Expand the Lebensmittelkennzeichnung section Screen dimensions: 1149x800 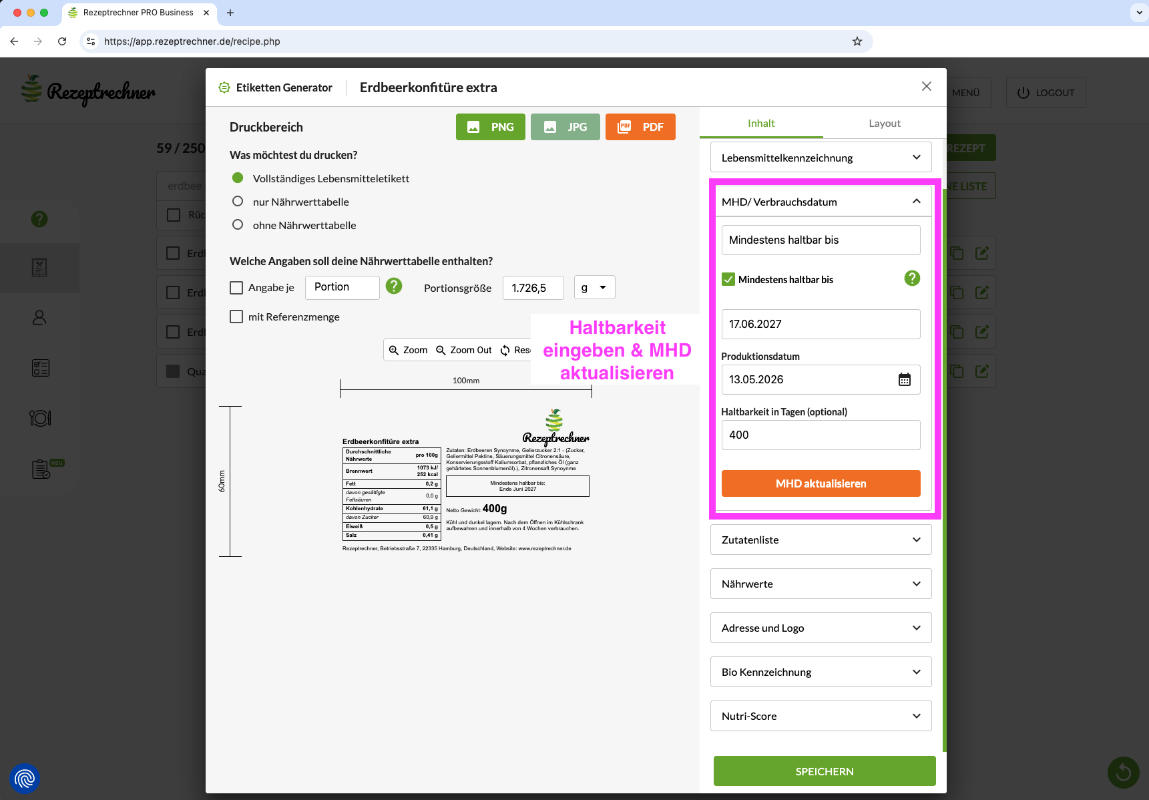click(821, 158)
